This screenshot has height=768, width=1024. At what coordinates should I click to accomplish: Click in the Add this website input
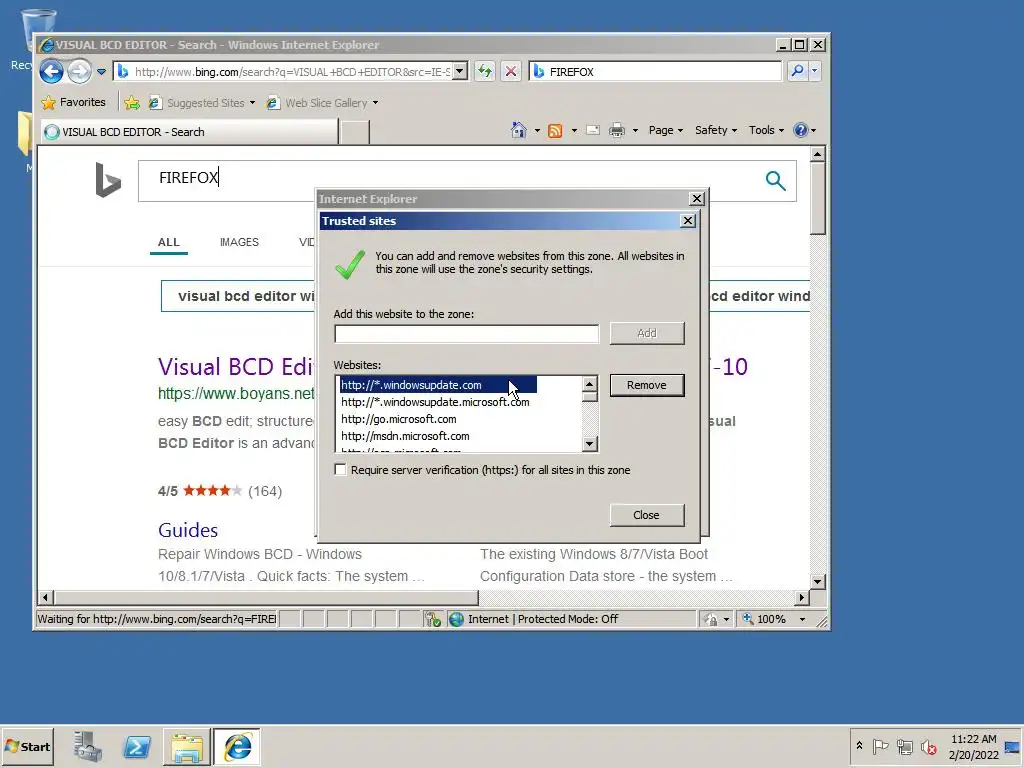tap(466, 334)
